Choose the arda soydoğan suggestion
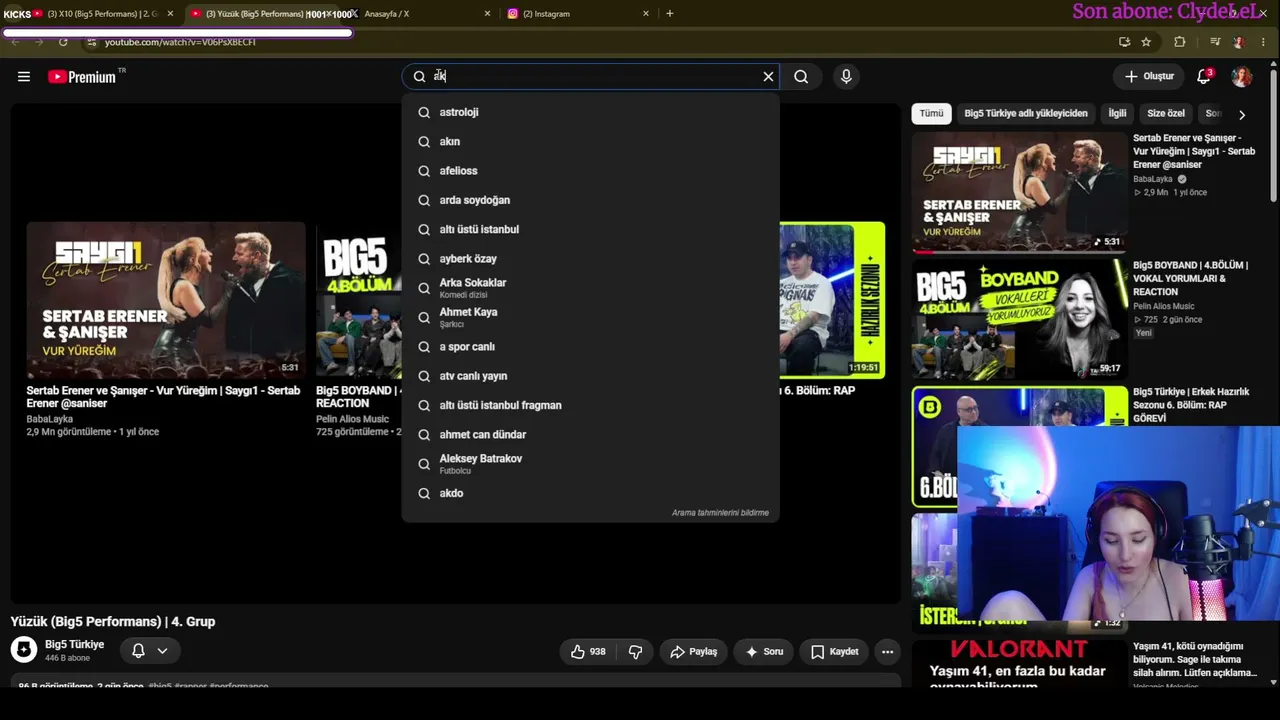Image resolution: width=1280 pixels, height=720 pixels. point(590,200)
